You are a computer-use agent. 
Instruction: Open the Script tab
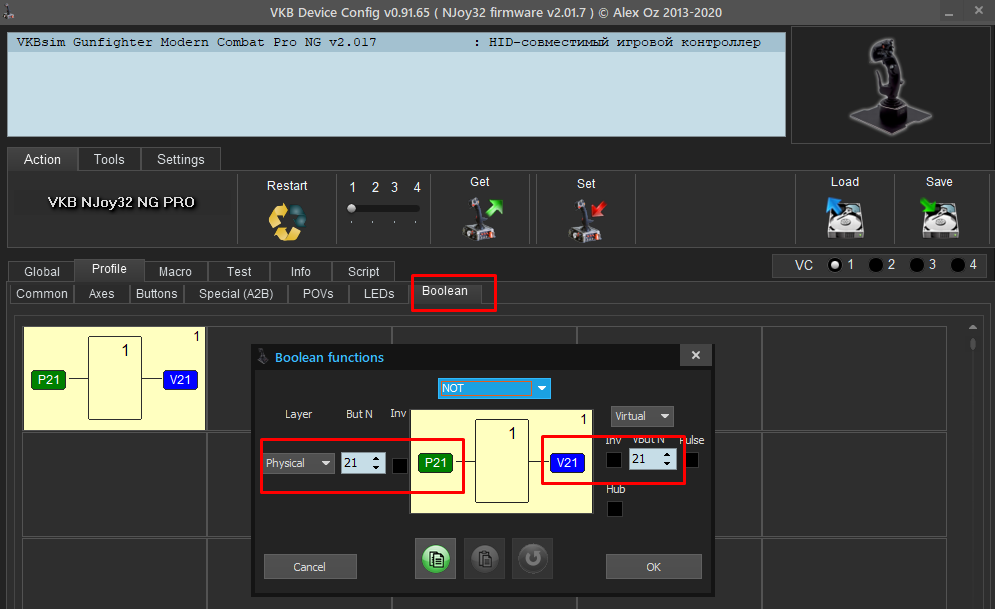(364, 272)
